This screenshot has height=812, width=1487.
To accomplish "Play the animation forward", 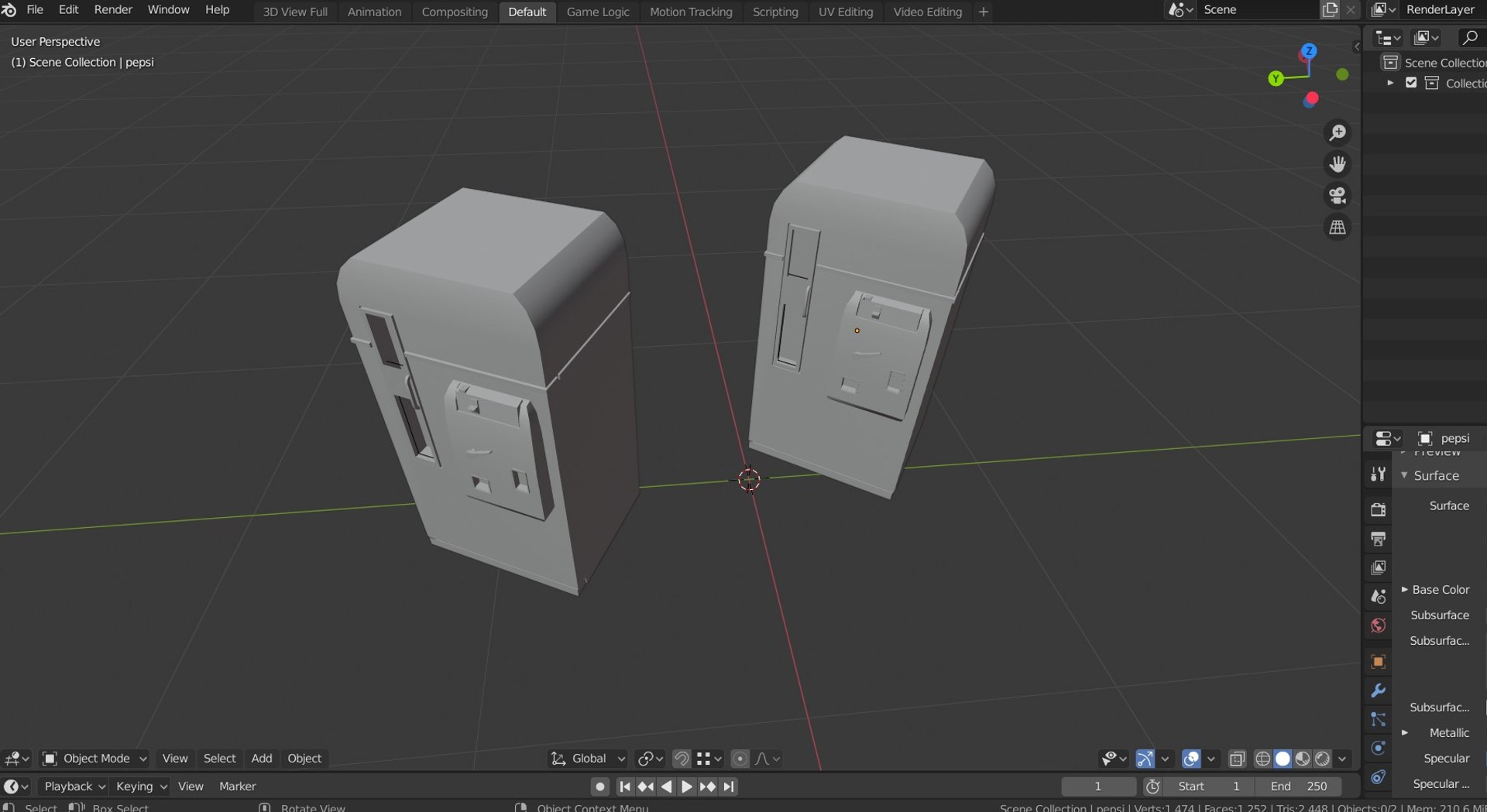I will pyautogui.click(x=686, y=786).
